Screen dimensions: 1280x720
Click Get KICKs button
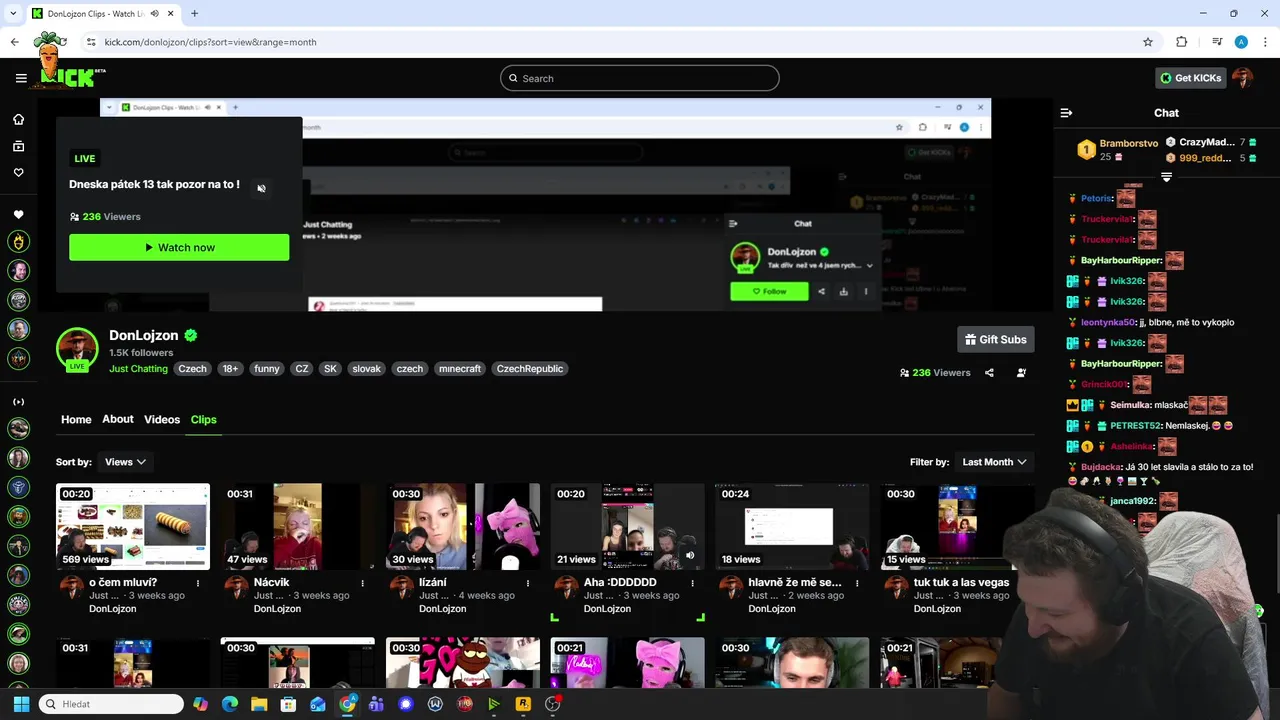(x=1190, y=78)
